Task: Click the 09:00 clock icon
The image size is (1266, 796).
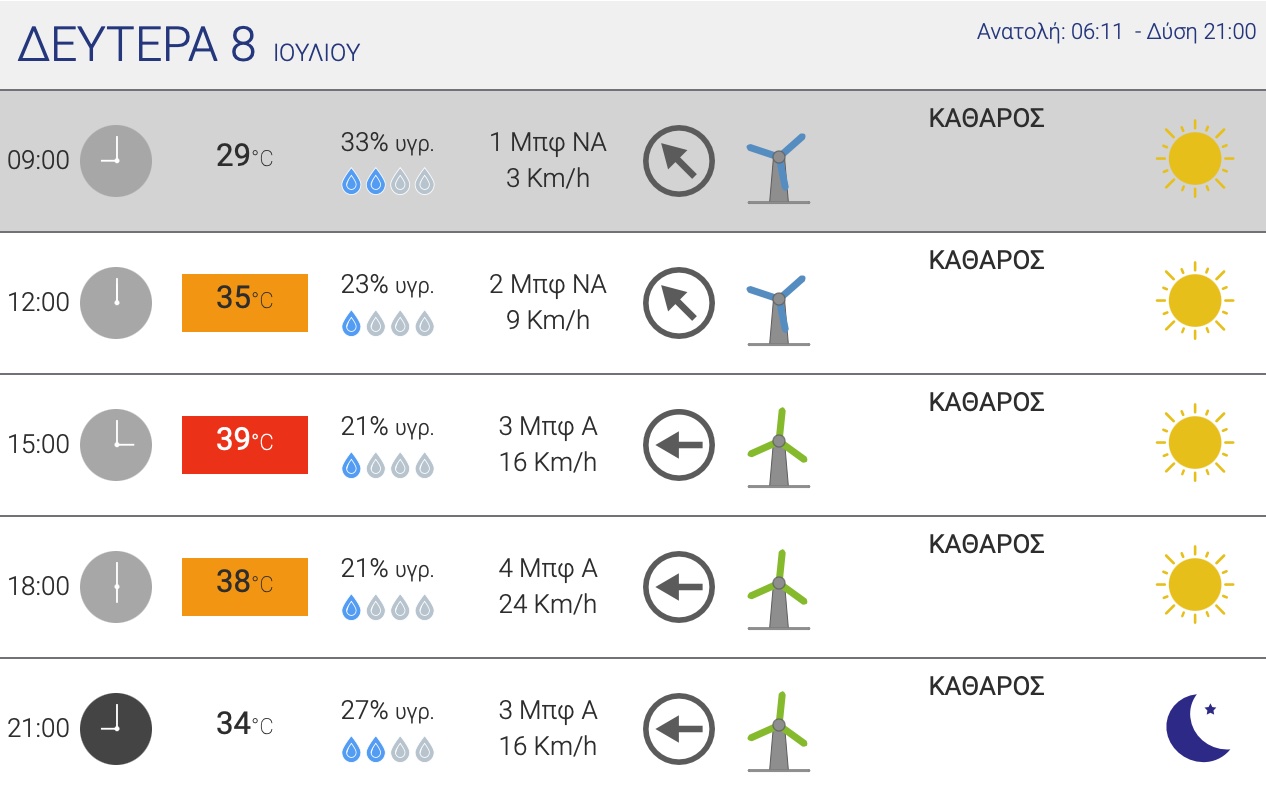Action: pyautogui.click(x=116, y=160)
